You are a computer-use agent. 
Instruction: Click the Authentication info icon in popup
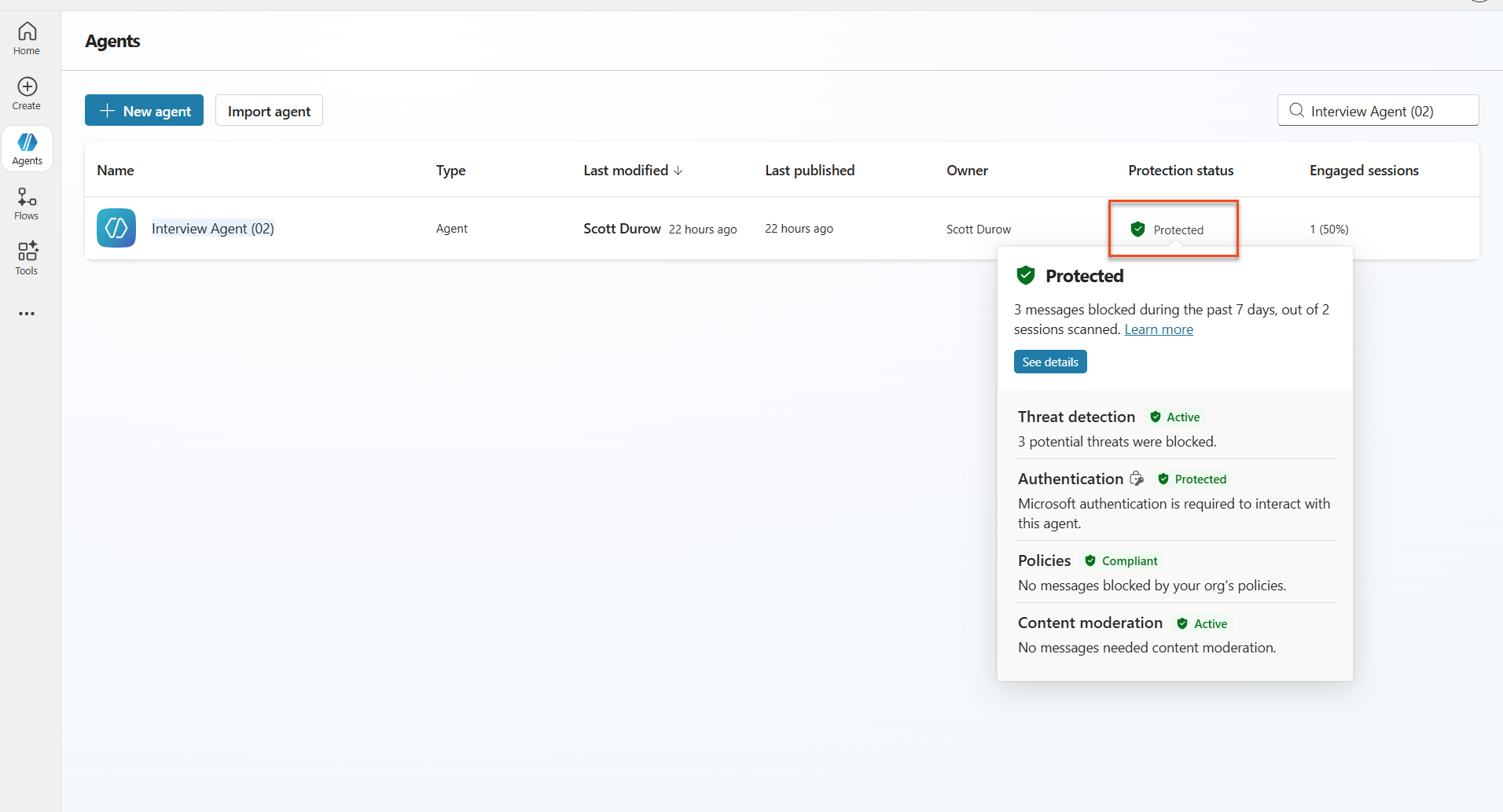pyautogui.click(x=1137, y=479)
